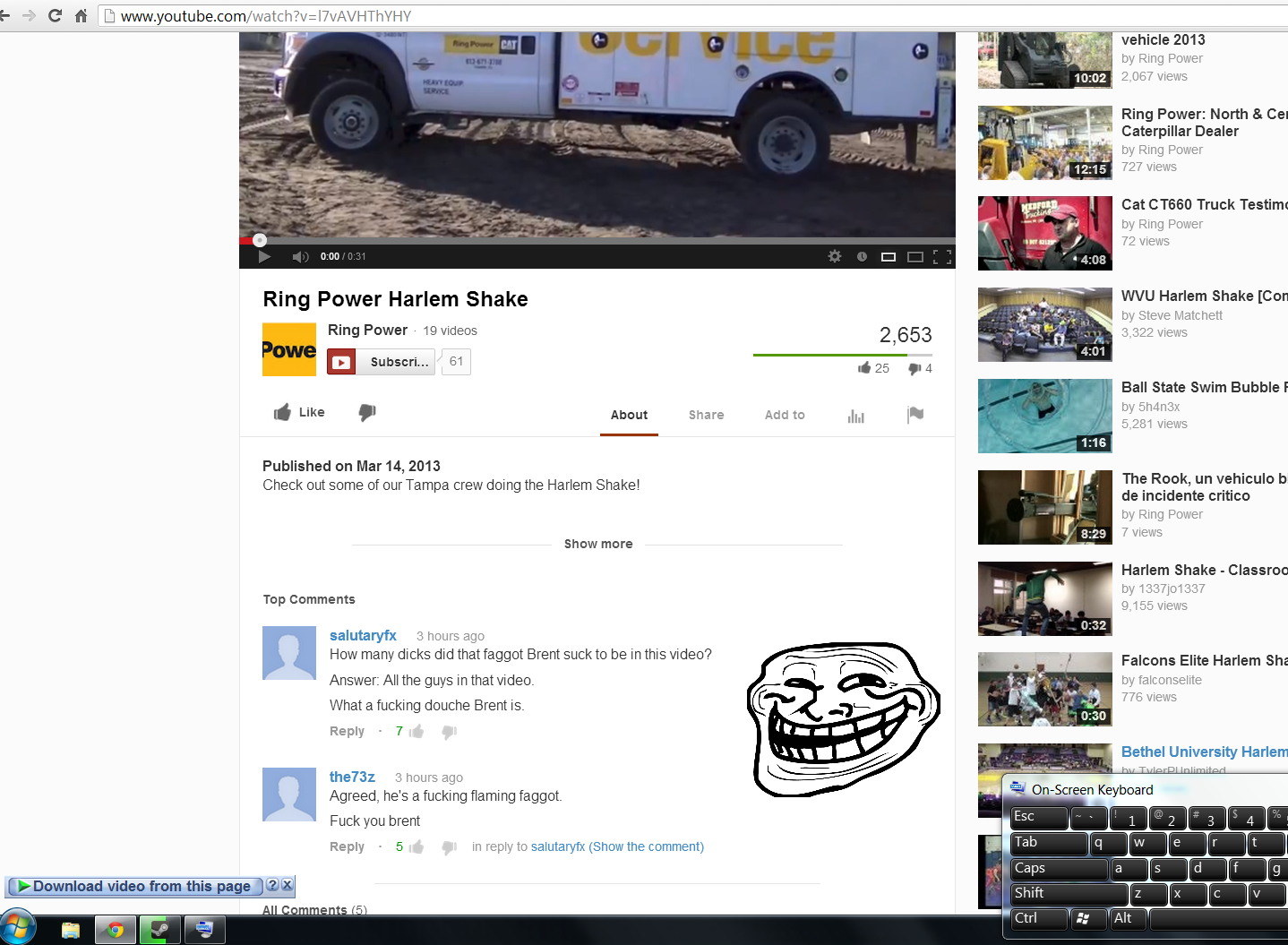Click Download video from this page
1288x945 pixels.
tap(135, 886)
